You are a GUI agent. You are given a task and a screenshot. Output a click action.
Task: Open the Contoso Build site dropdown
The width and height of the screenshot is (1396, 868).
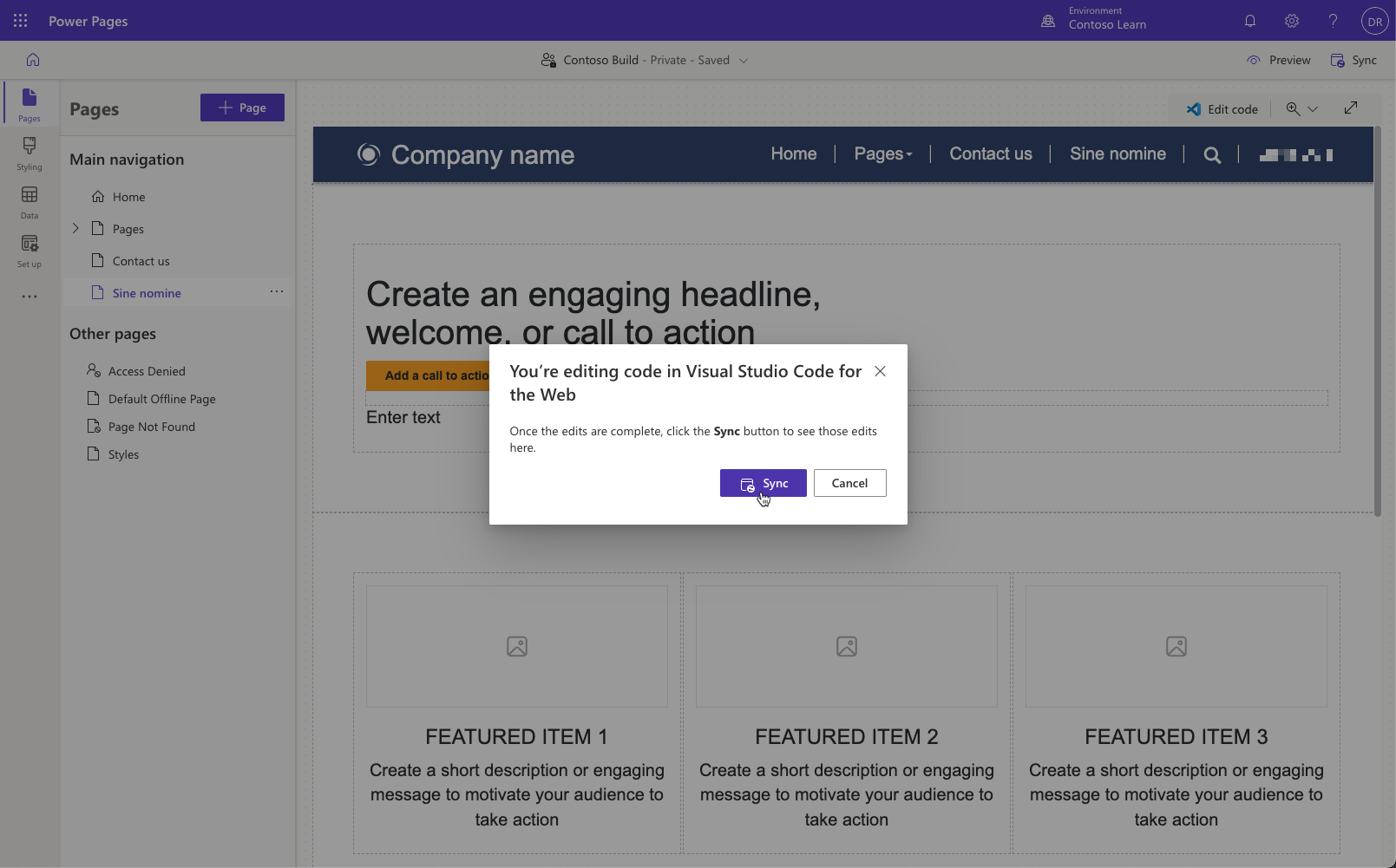(744, 60)
